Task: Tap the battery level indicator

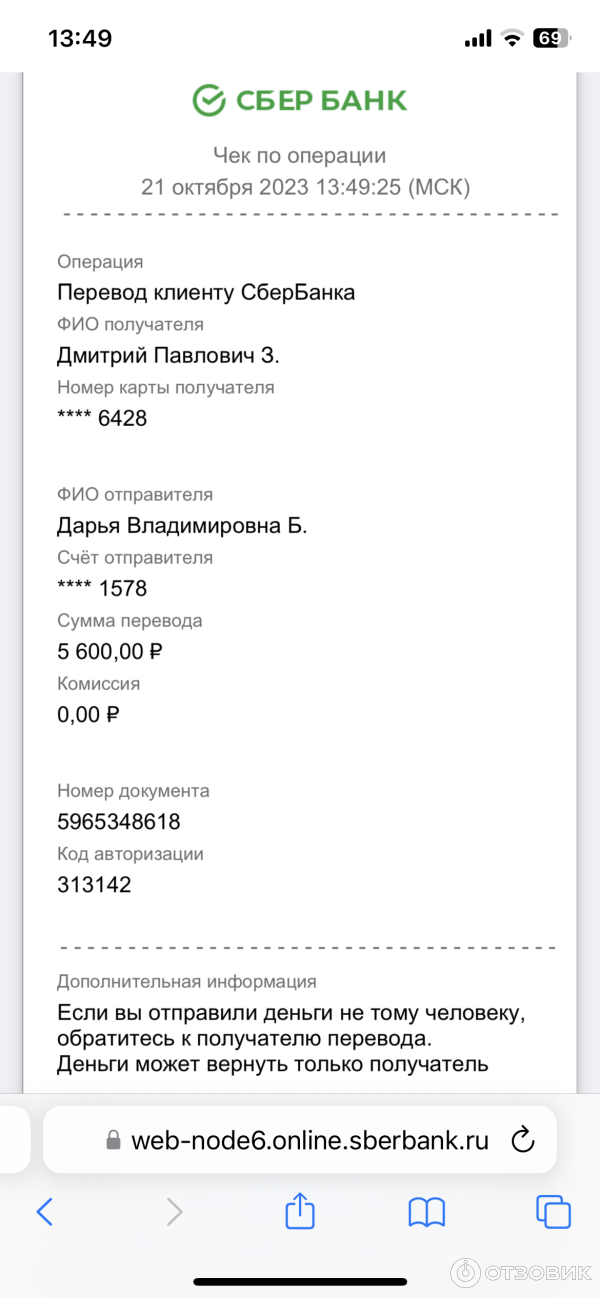Action: click(x=551, y=39)
